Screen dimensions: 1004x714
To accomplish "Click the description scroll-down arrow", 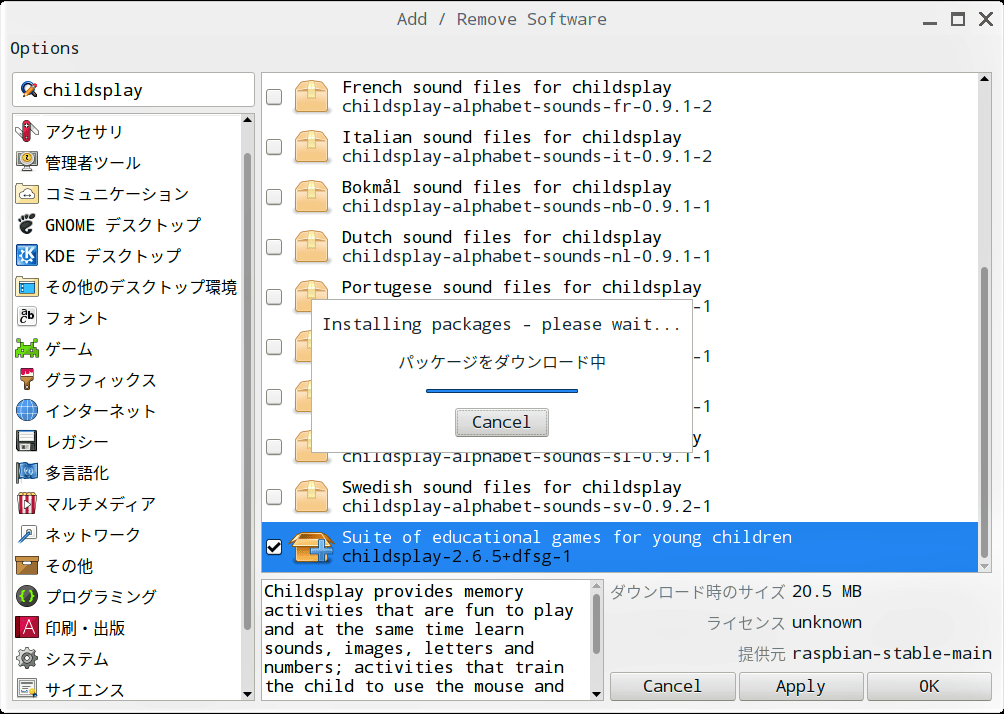I will [x=597, y=694].
